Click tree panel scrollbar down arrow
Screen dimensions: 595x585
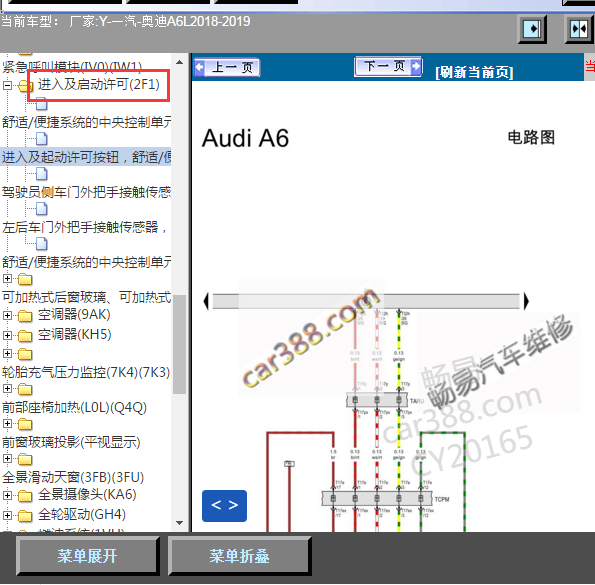coord(179,523)
